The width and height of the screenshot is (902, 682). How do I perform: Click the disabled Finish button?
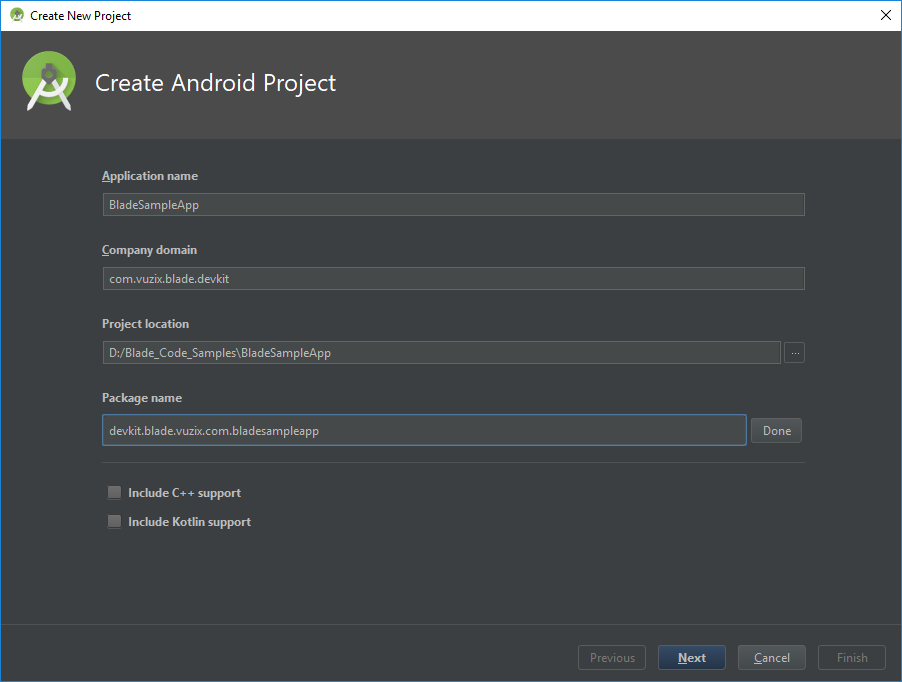tap(852, 658)
